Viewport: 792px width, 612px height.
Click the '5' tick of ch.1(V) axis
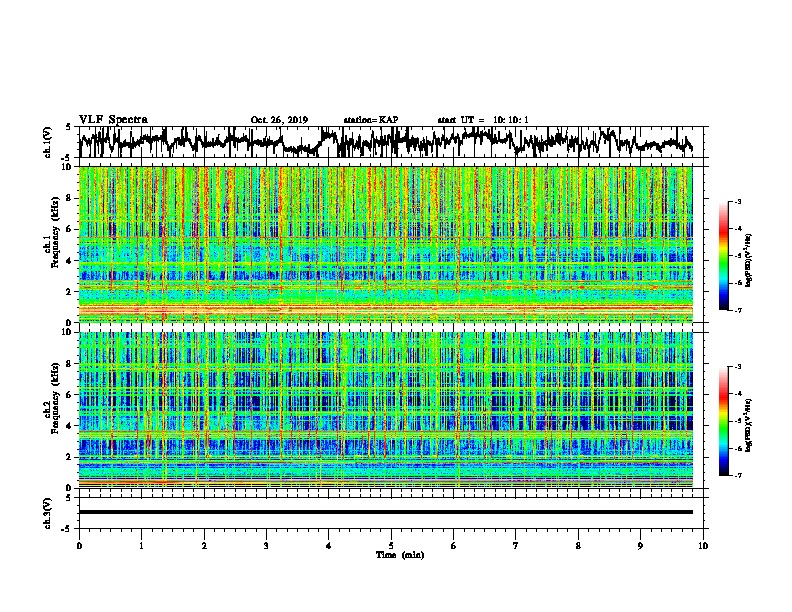69,127
